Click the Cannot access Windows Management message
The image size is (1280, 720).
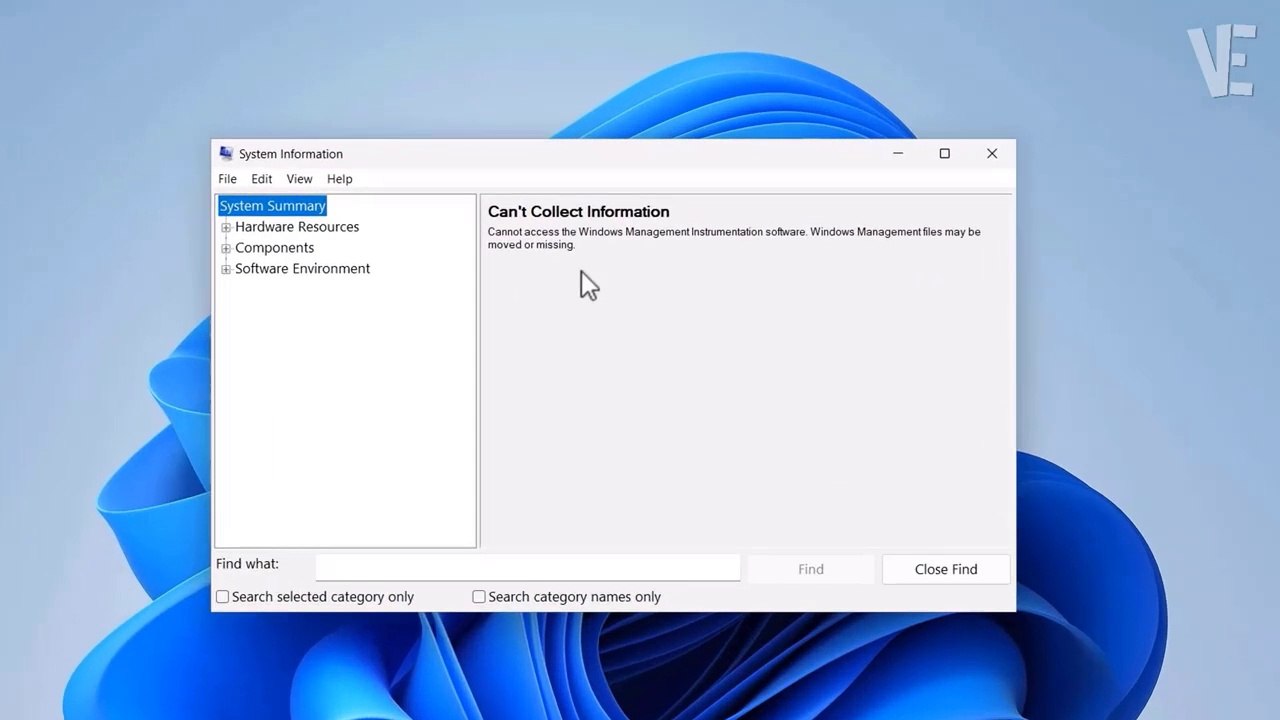coord(734,238)
